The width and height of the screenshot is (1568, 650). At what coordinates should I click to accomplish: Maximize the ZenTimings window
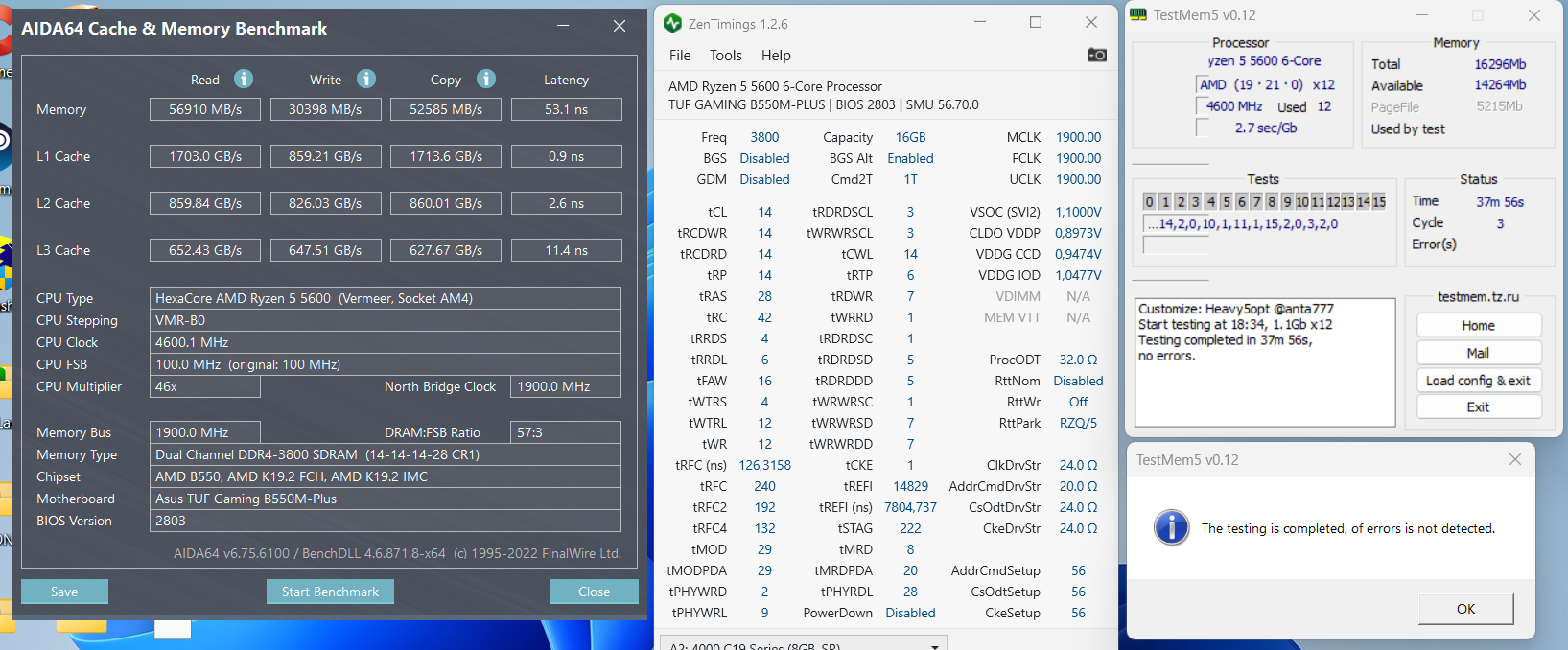1036,22
